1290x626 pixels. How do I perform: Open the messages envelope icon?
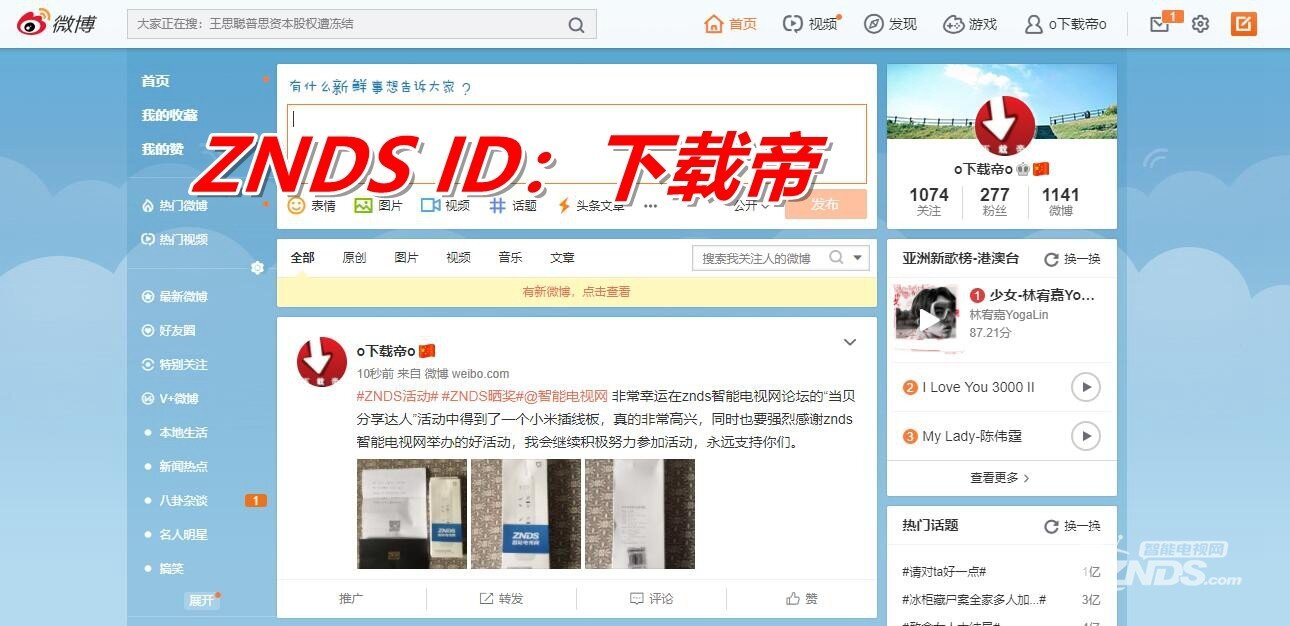1160,24
